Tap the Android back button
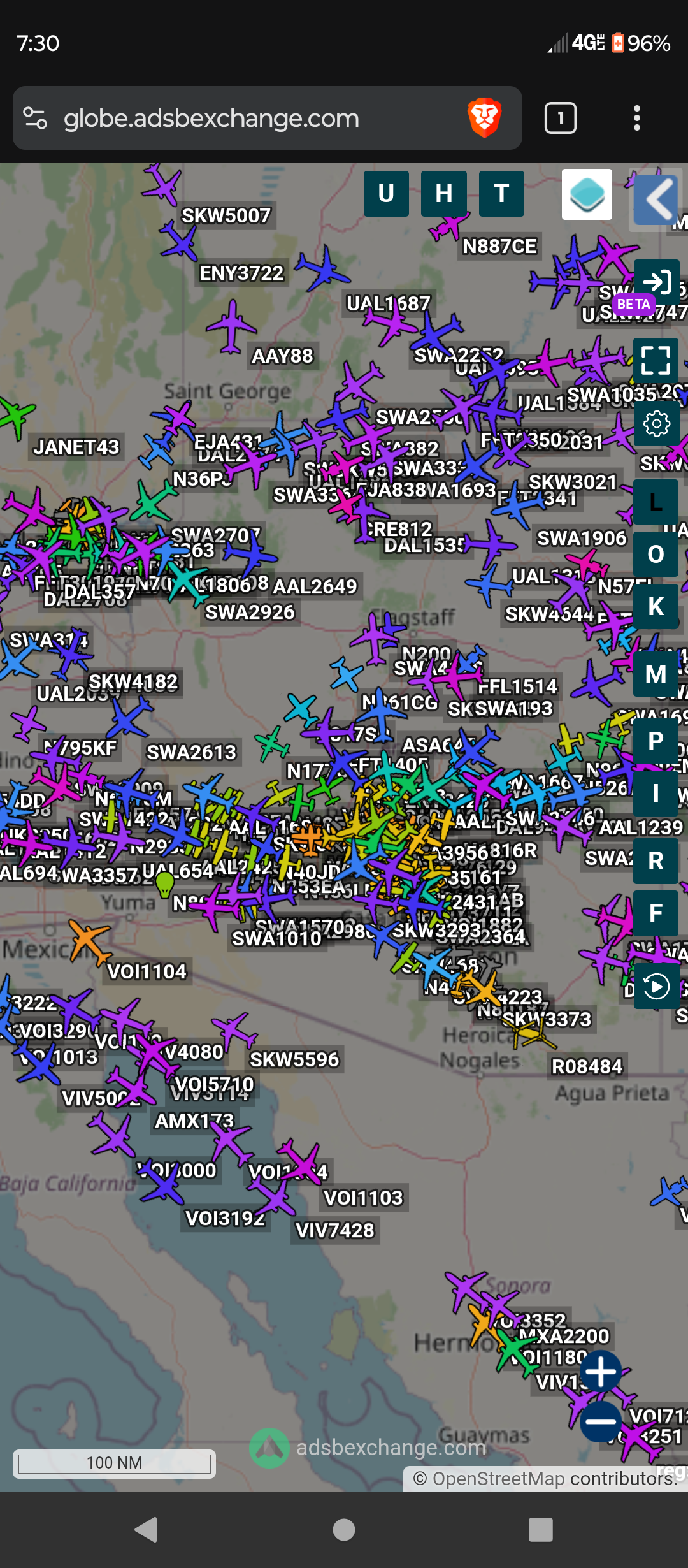The width and height of the screenshot is (688, 1568). click(147, 1529)
